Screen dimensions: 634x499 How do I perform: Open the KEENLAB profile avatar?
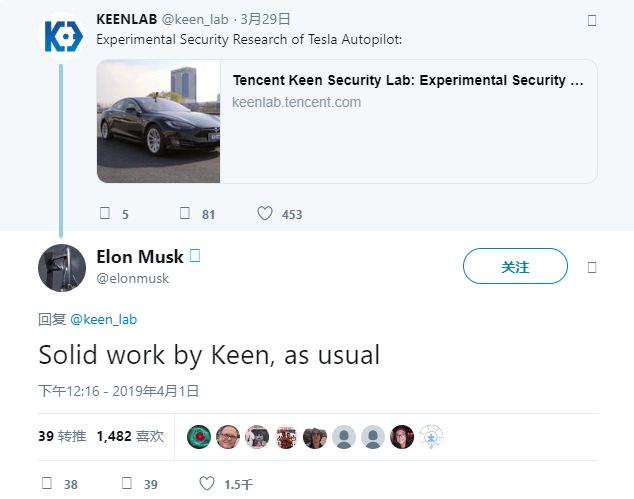[62, 36]
